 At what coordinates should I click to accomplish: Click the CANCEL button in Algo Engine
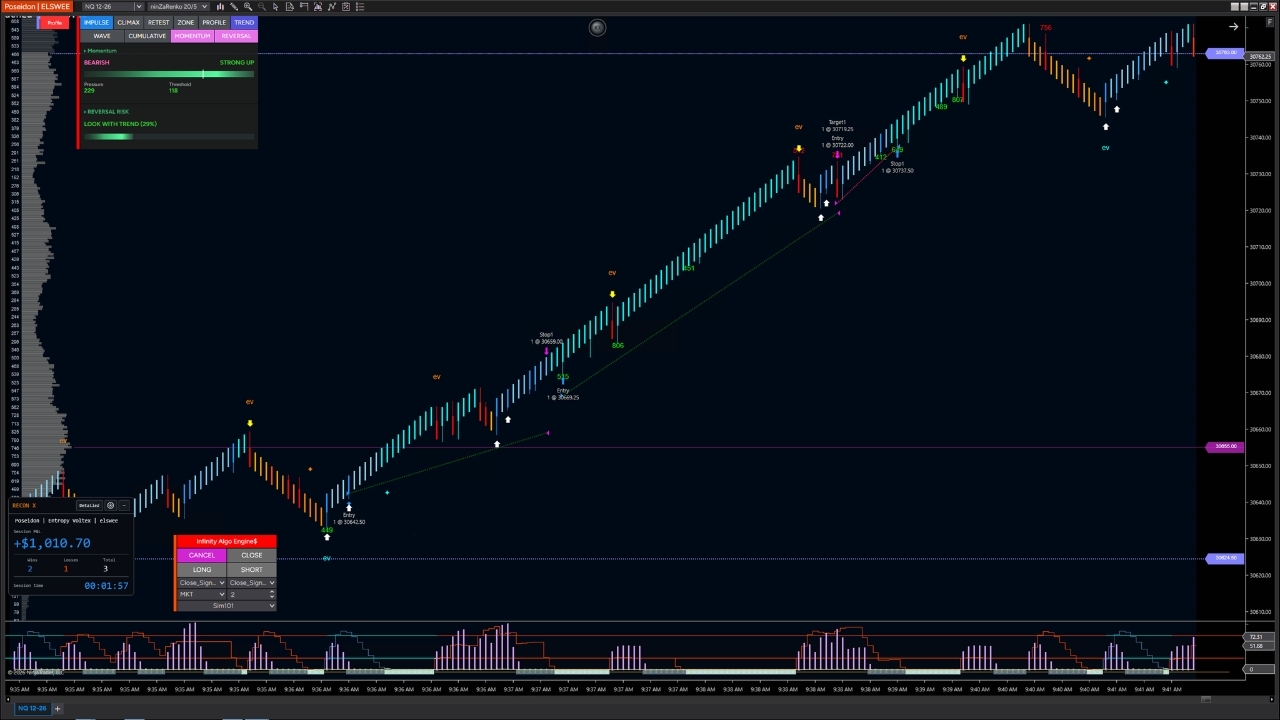tap(201, 555)
